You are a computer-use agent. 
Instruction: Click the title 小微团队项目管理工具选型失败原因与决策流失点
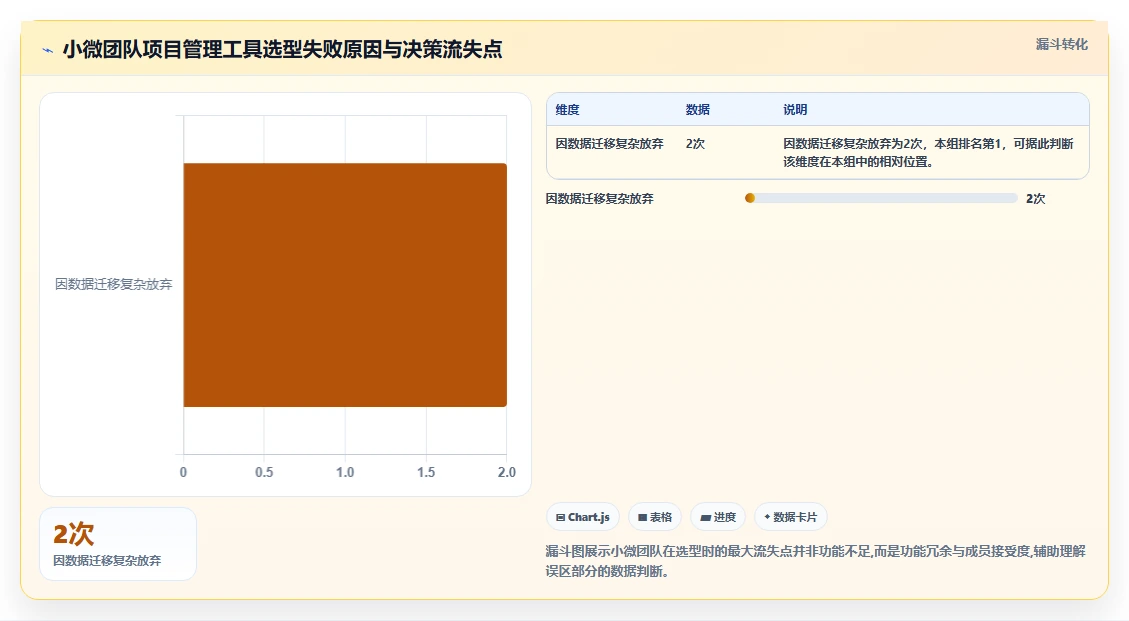282,50
